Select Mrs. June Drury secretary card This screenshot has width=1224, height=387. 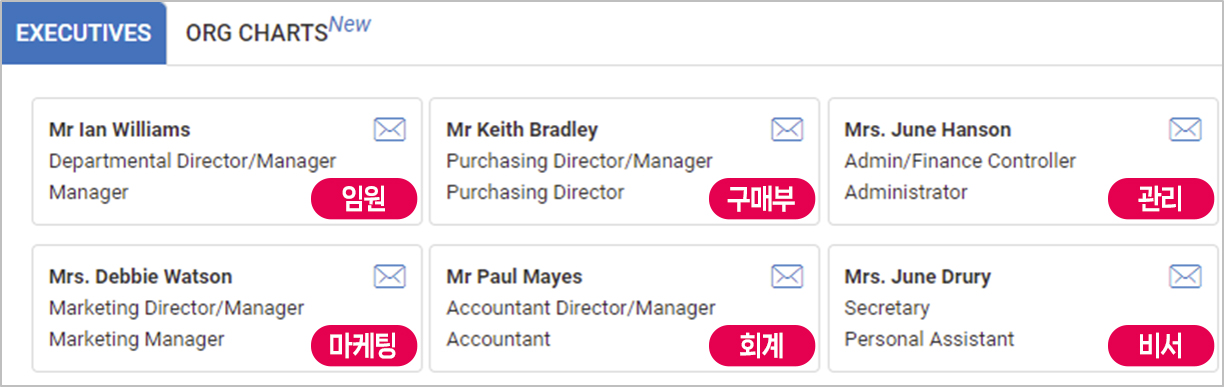1023,308
